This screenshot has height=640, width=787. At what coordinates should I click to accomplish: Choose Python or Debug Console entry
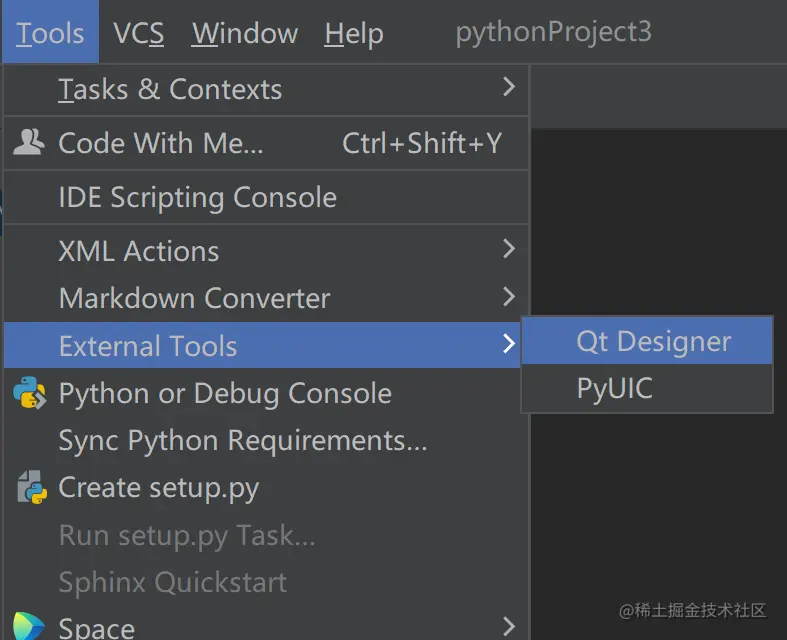pos(225,393)
